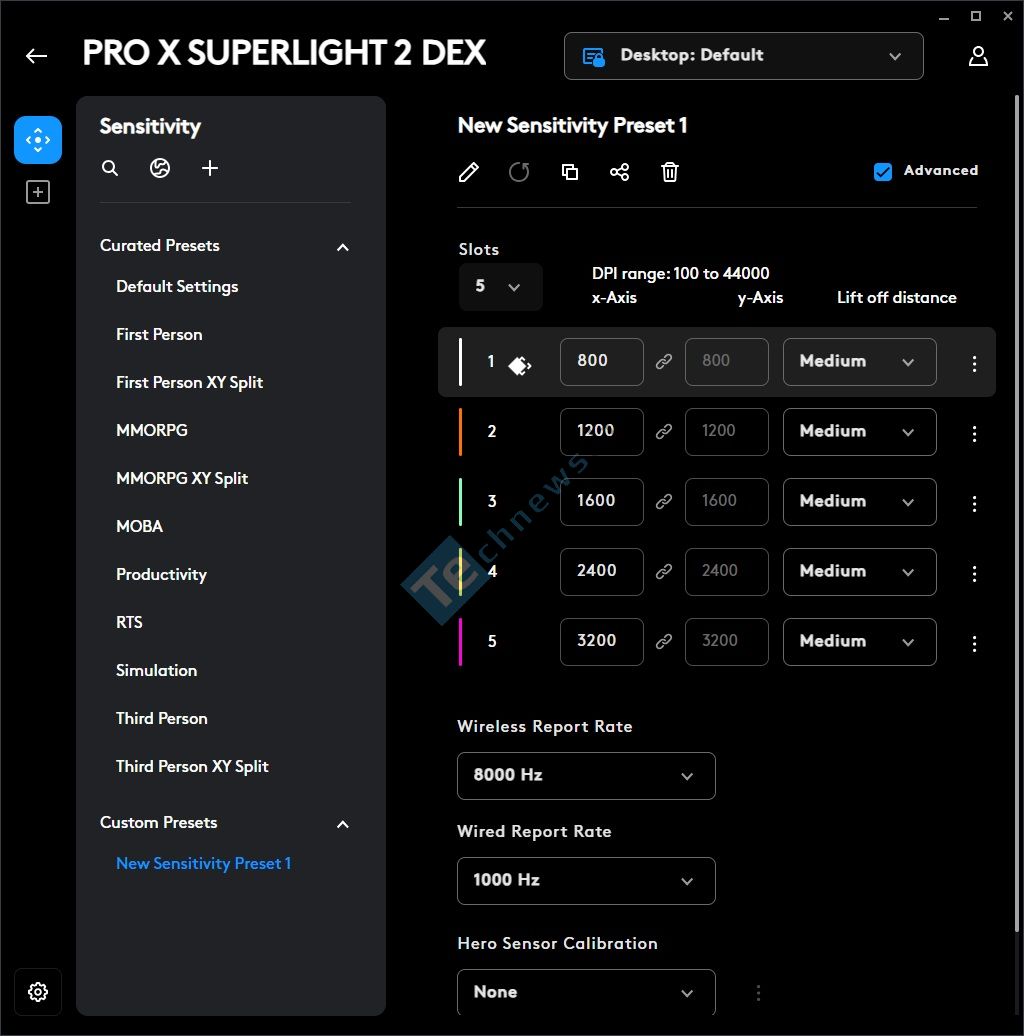The image size is (1024, 1036).
Task: Click the x-Axis DPI field of slot 2
Action: click(x=602, y=431)
